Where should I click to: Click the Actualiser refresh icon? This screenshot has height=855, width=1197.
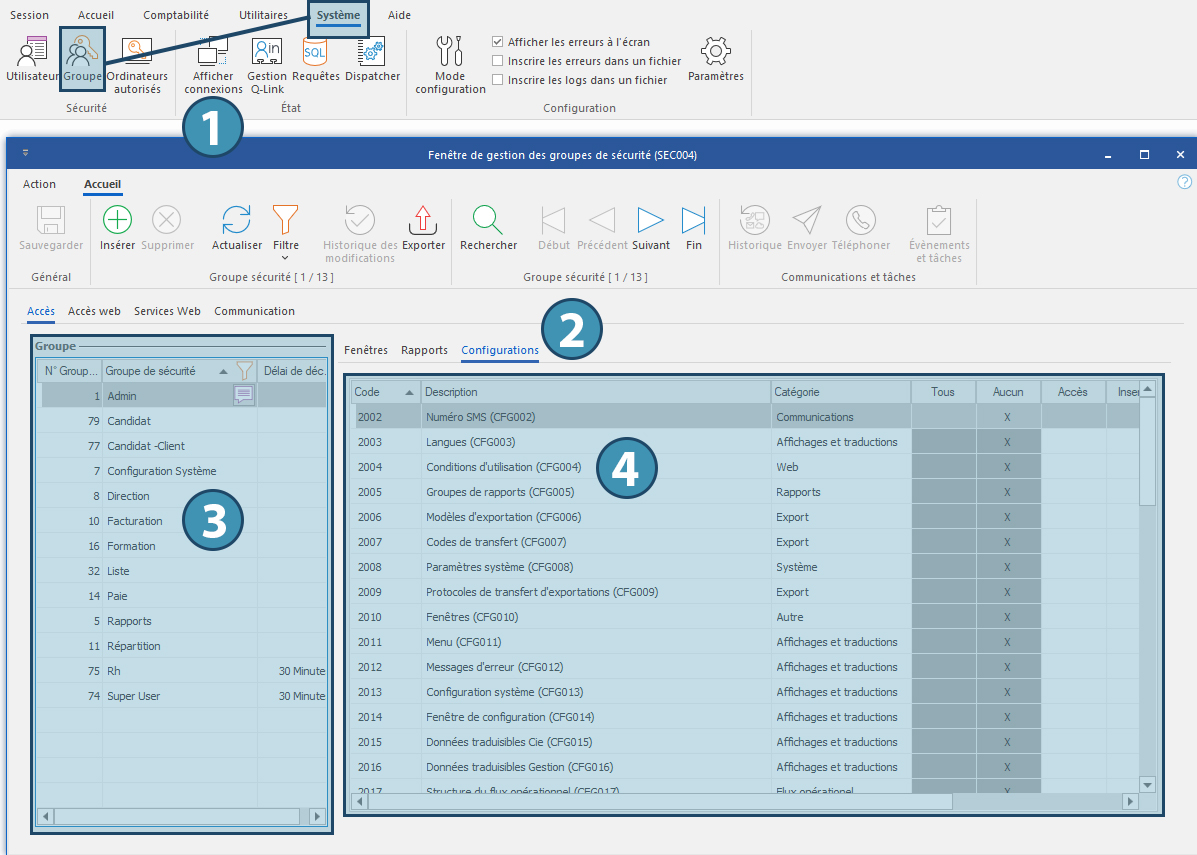pyautogui.click(x=236, y=220)
